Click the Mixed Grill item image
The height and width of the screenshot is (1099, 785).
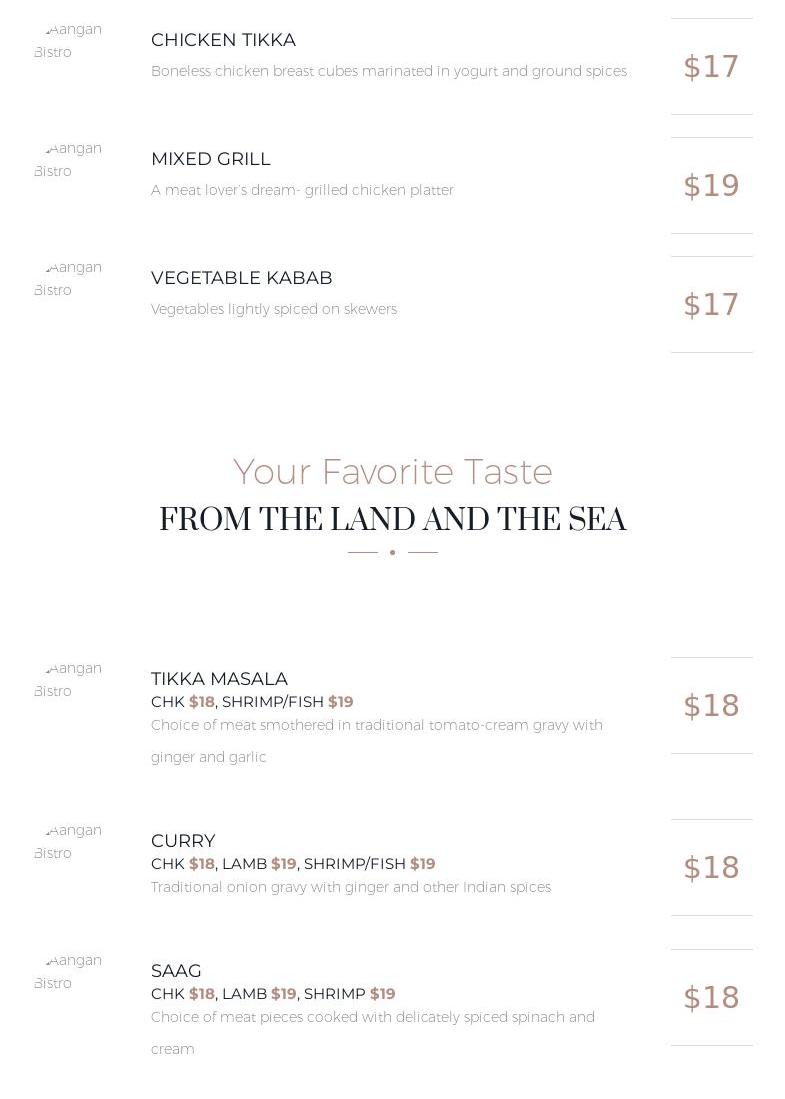(x=68, y=160)
